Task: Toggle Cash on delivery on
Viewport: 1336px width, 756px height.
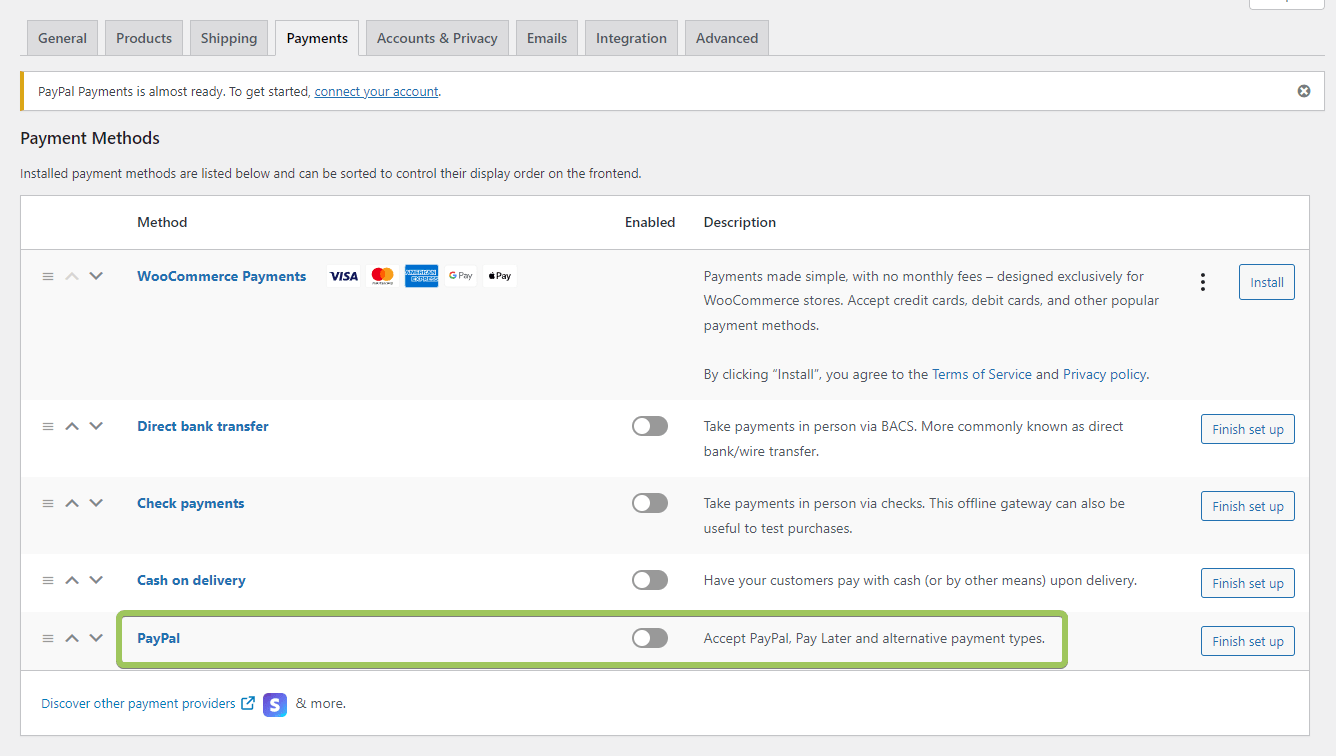Action: coord(649,580)
